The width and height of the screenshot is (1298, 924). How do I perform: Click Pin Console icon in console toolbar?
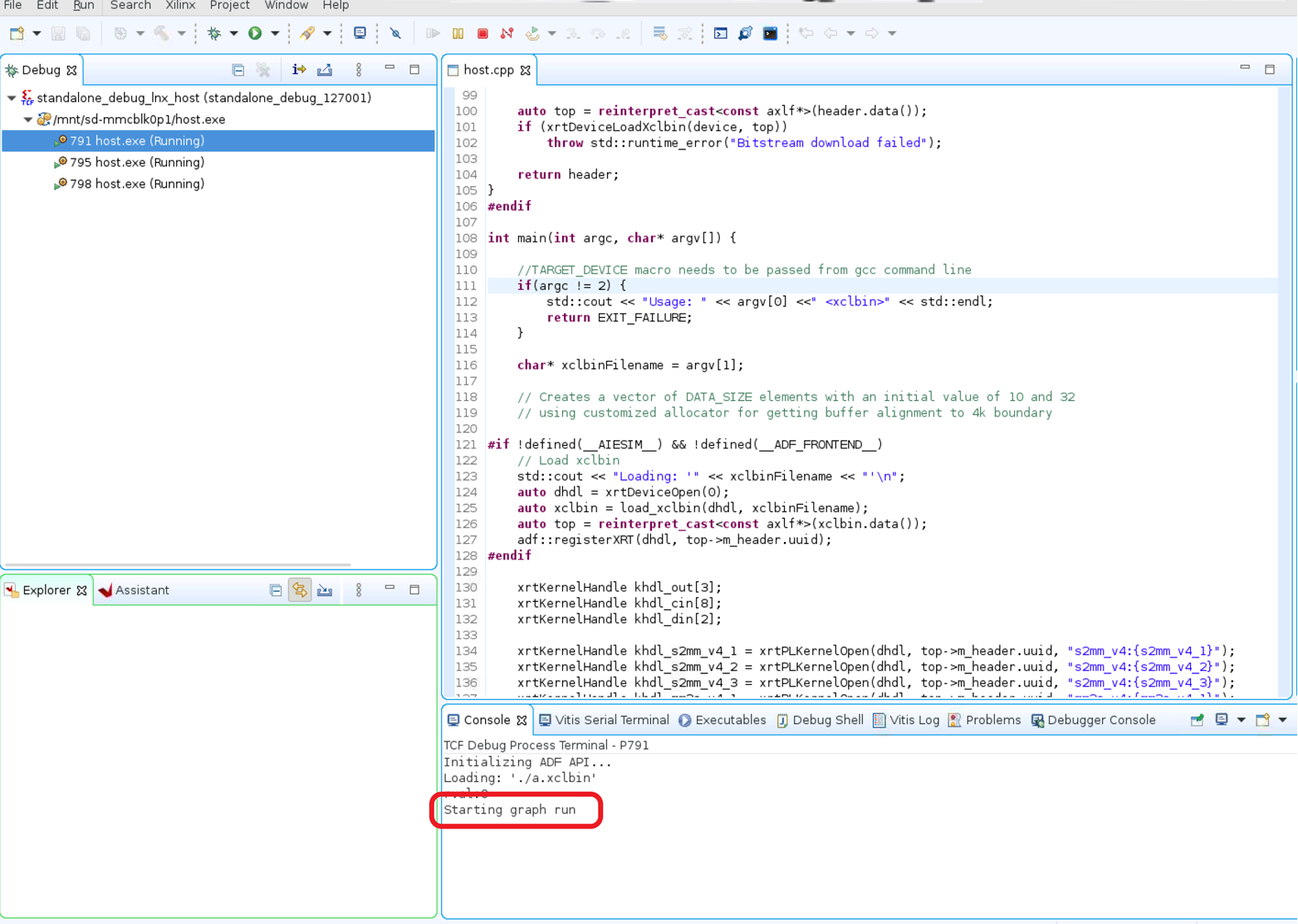click(1197, 721)
